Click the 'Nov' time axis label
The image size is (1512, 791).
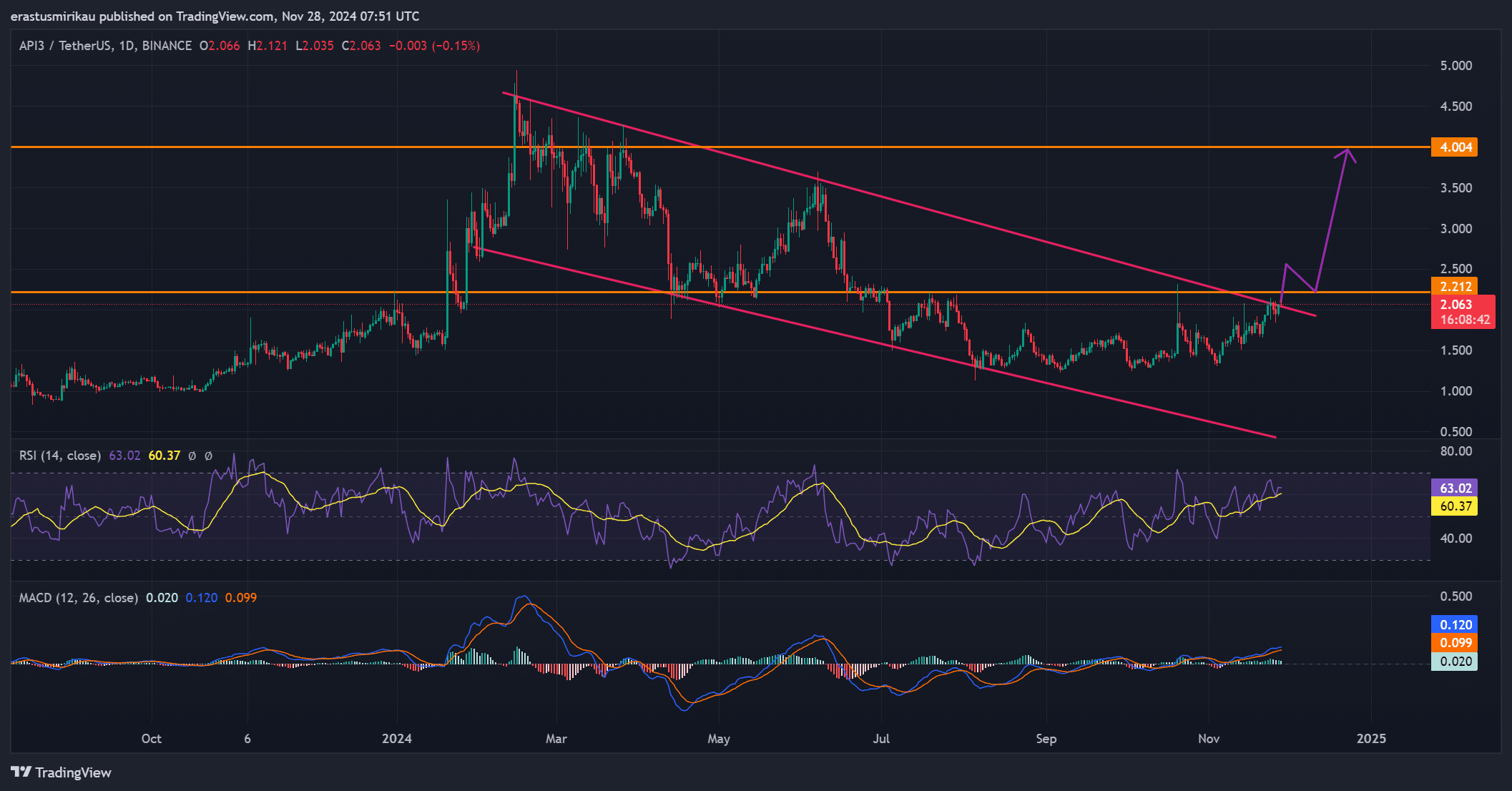pyautogui.click(x=1209, y=739)
